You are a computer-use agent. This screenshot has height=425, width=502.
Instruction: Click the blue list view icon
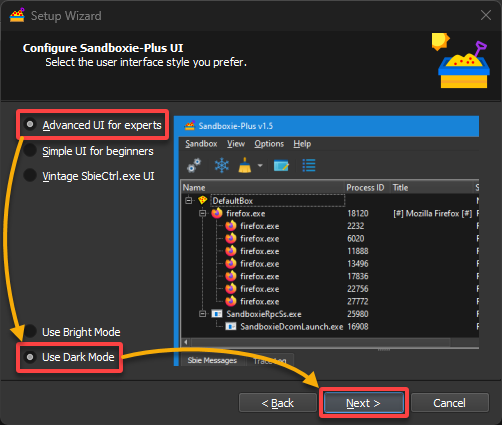(x=309, y=165)
